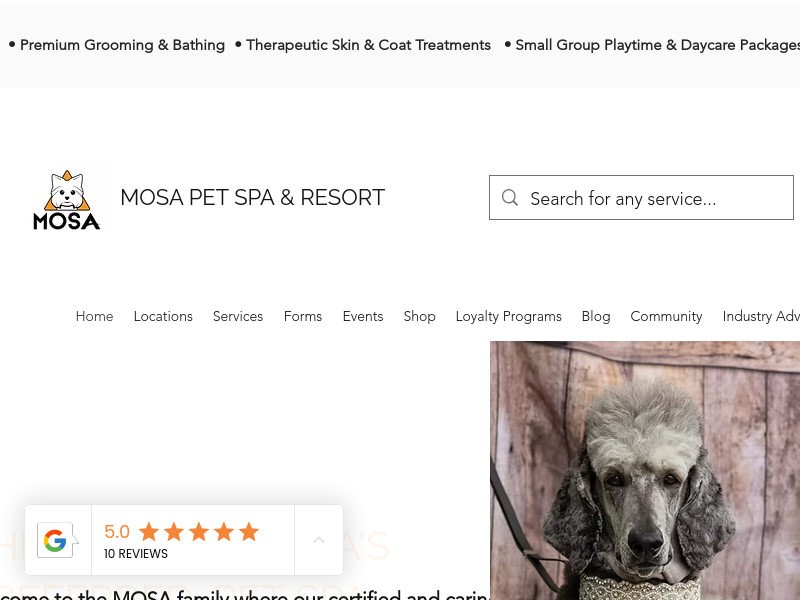
Task: Click the groomed poodle photo
Action: tap(645, 470)
